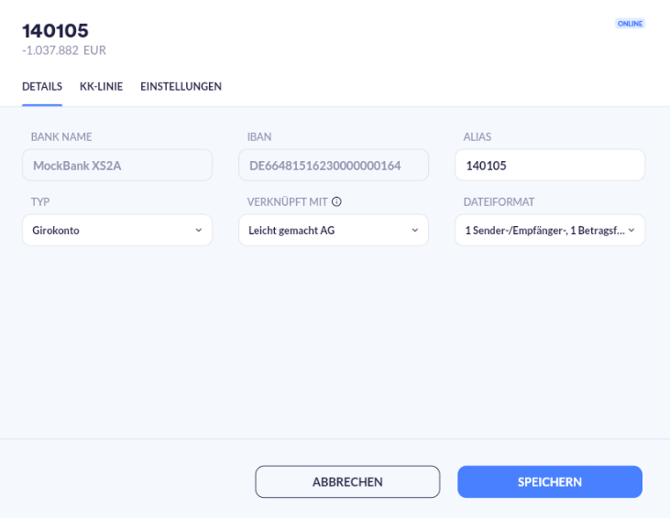
Task: Click the info icon beside Verknüpft mit
Action: tap(337, 202)
